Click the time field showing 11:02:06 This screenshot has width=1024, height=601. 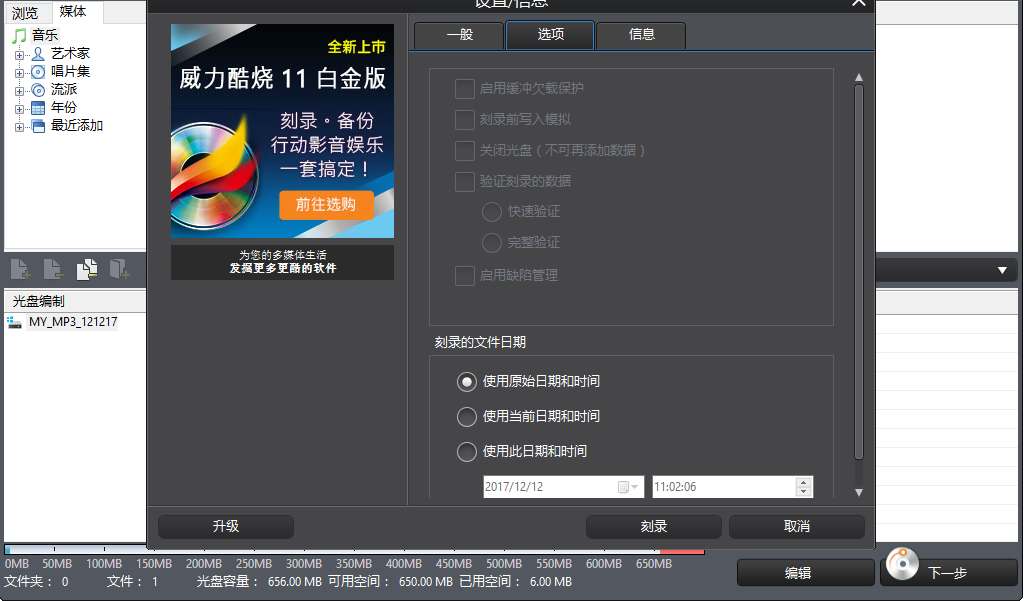(733, 487)
